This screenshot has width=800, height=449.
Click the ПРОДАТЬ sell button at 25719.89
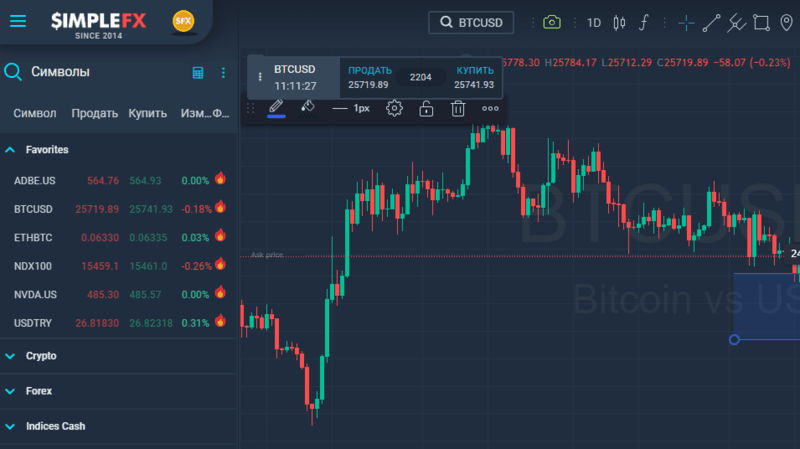(369, 78)
